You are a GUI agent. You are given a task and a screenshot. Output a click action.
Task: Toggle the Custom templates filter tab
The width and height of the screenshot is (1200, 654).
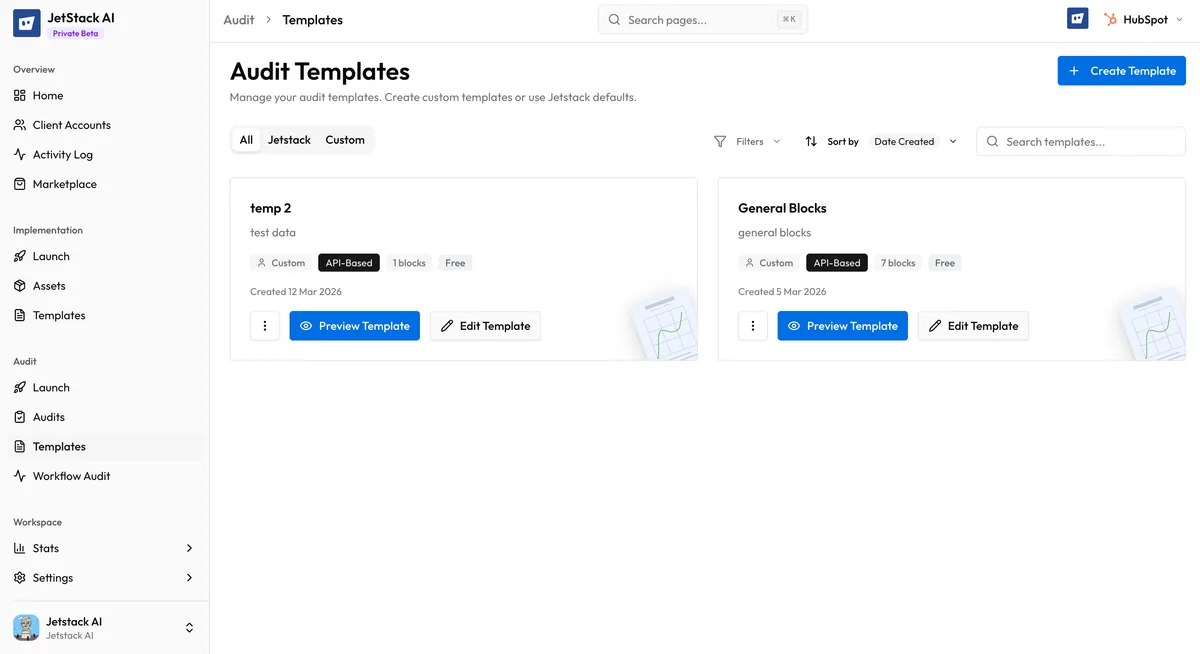click(344, 139)
